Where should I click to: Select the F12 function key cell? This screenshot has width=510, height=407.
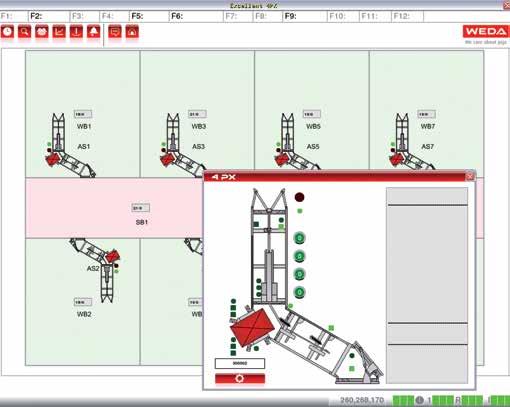[x=407, y=16]
